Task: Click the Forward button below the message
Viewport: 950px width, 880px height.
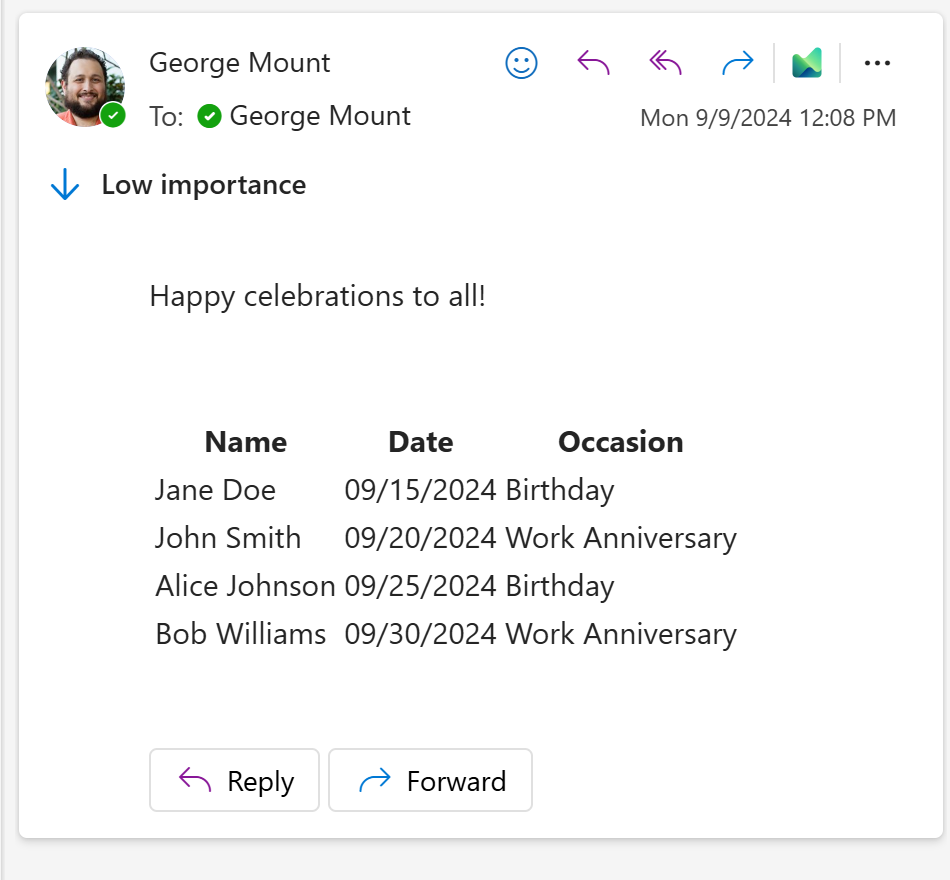Action: [431, 780]
